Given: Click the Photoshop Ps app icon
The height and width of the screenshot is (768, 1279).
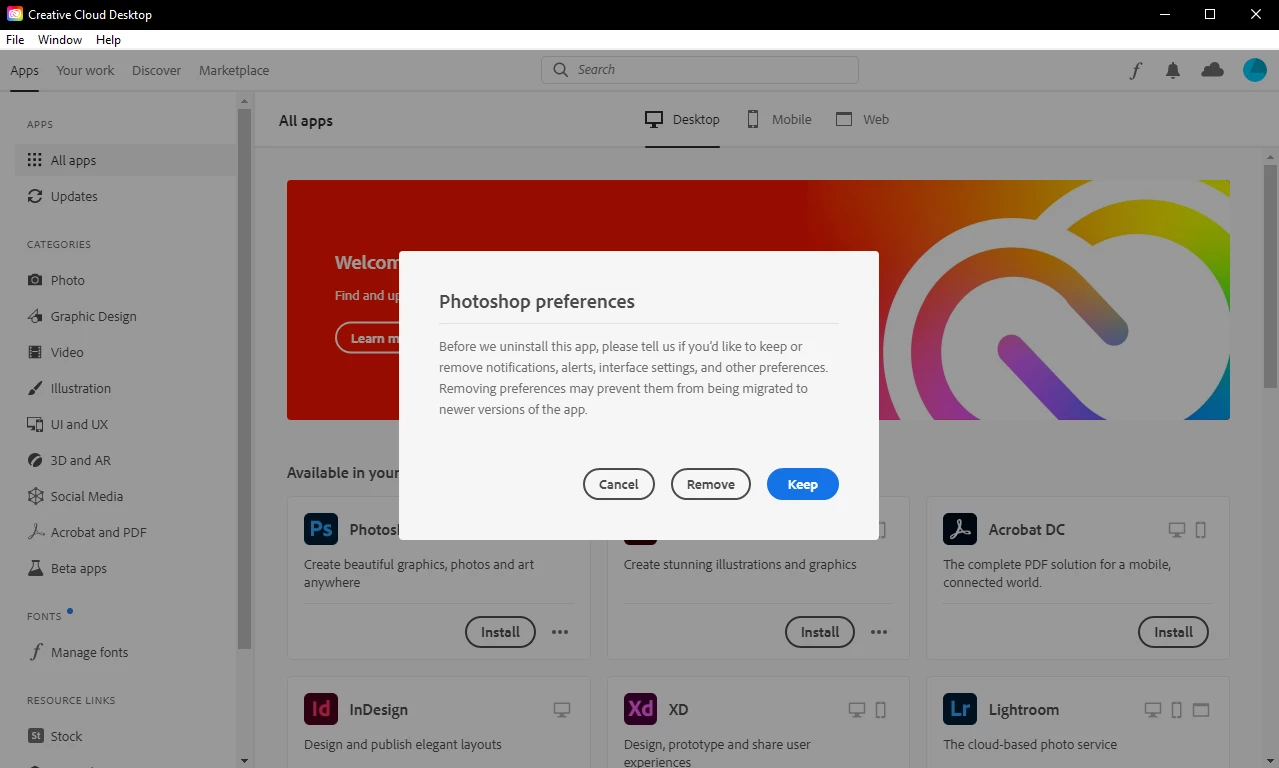Looking at the screenshot, I should pyautogui.click(x=321, y=529).
